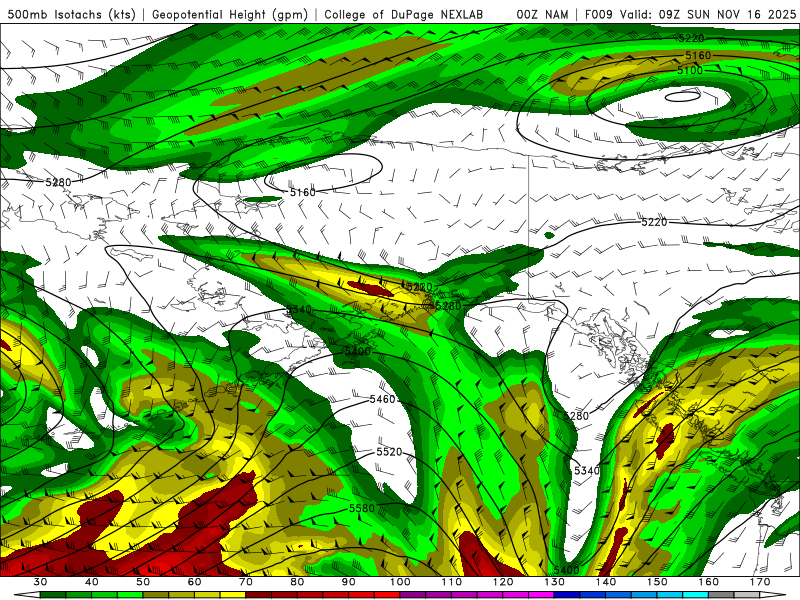The height and width of the screenshot is (600, 800).
Task: Click the bright red color bar segment below 100
Action: (x=388, y=595)
